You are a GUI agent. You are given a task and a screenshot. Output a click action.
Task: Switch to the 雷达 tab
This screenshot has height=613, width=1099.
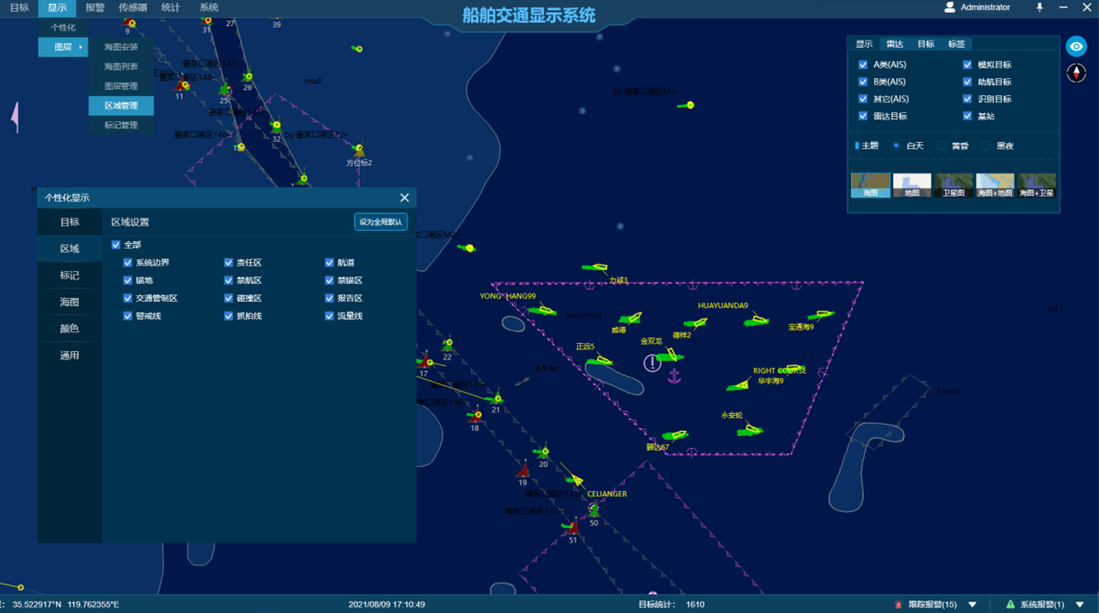tap(895, 44)
